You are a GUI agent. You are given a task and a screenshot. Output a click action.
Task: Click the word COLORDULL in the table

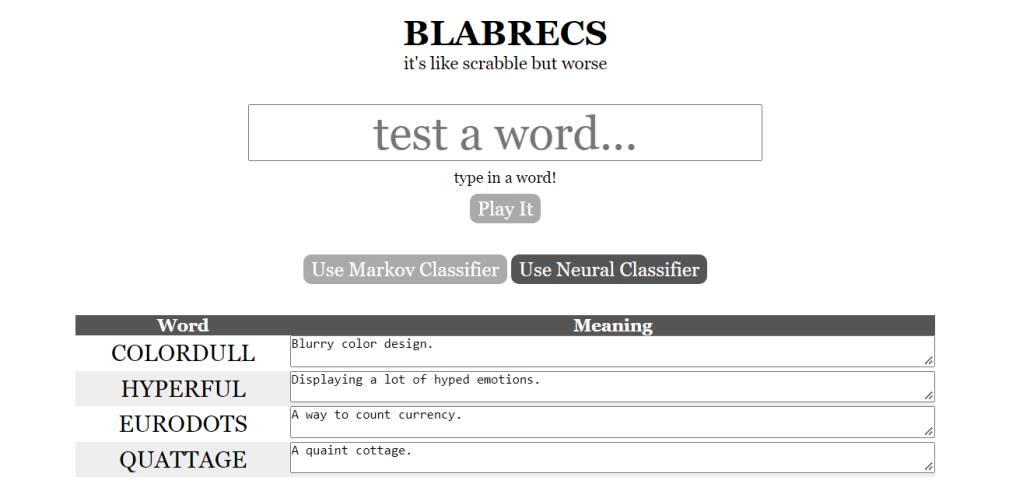pyautogui.click(x=183, y=354)
